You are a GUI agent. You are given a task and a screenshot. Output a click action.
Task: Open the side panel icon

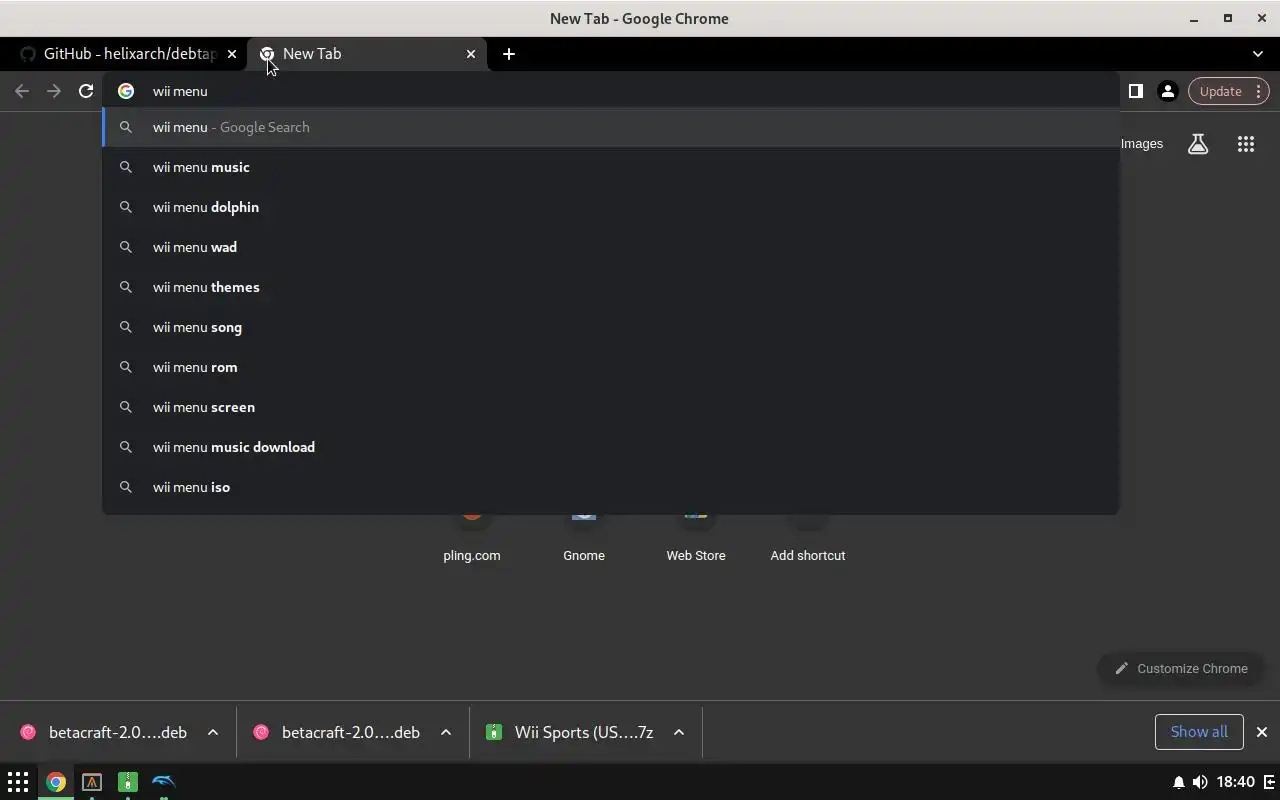pos(1135,91)
